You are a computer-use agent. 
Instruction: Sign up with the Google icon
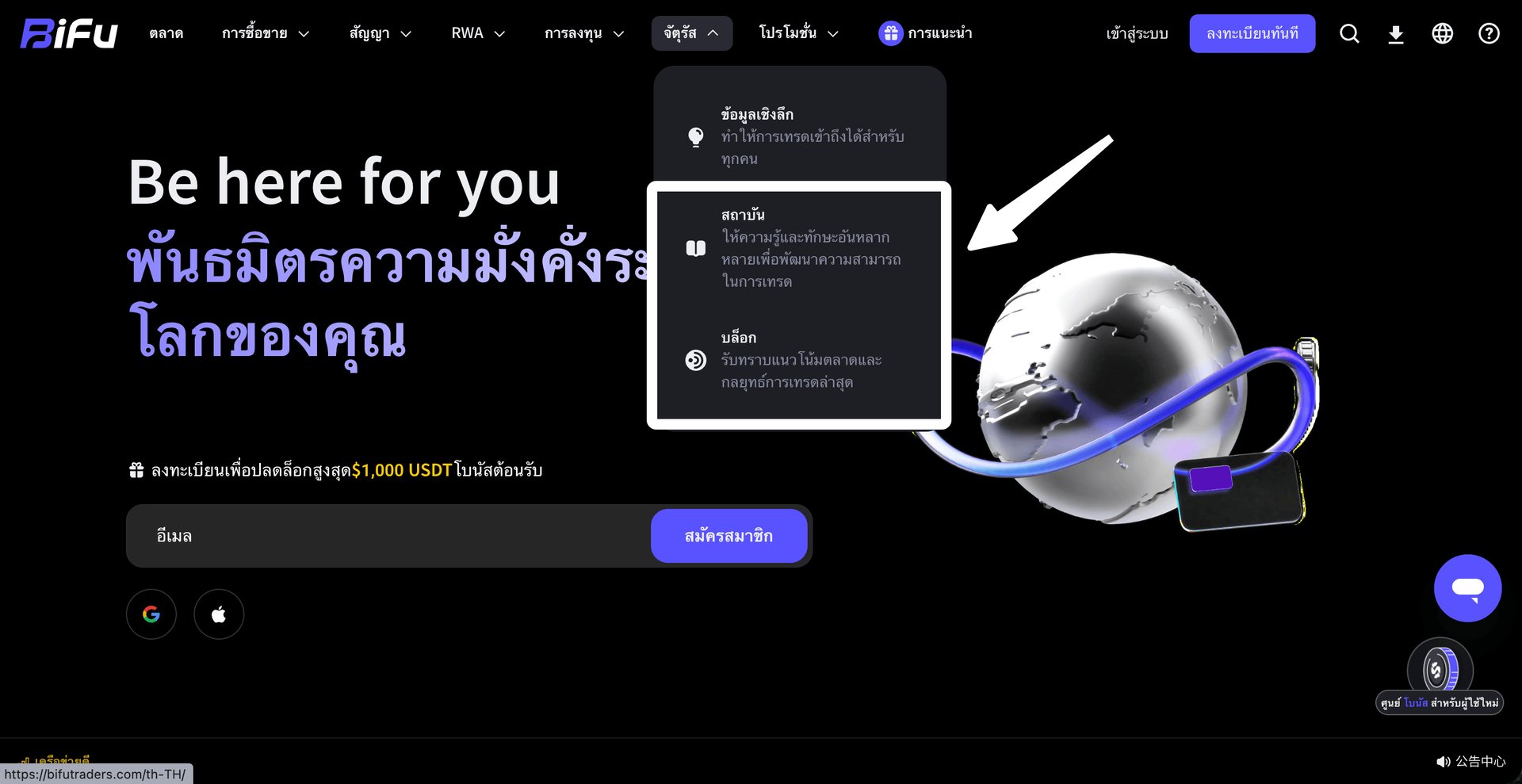click(x=151, y=614)
